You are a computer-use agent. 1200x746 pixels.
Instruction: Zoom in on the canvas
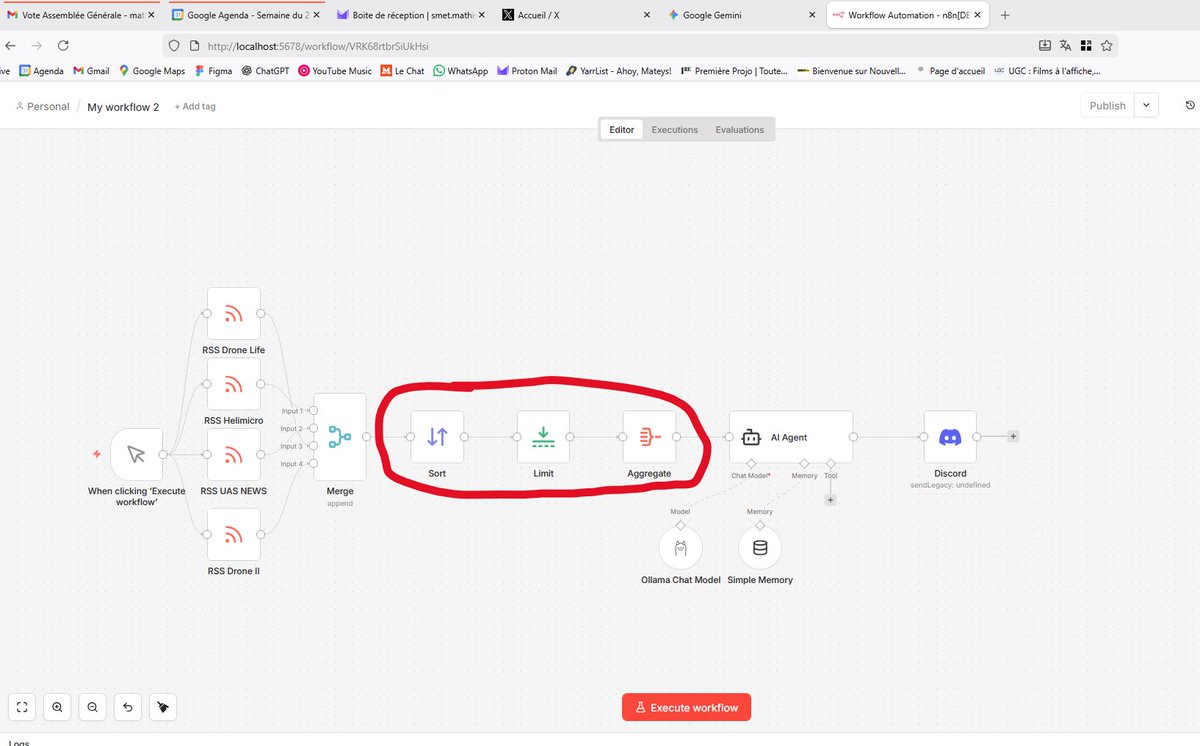coord(57,707)
